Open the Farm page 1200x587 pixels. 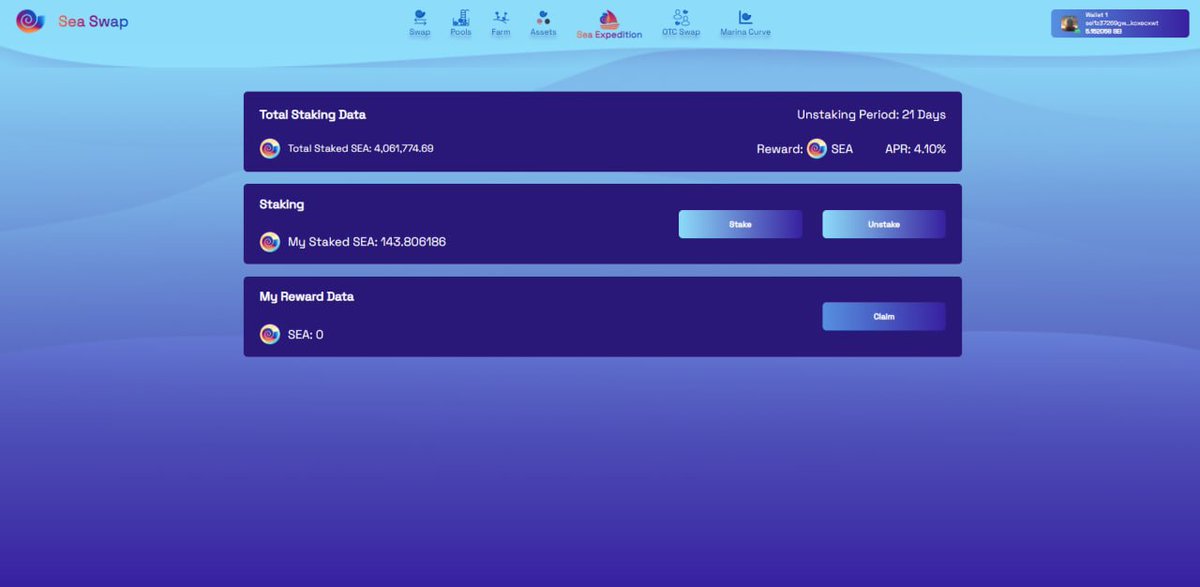click(x=501, y=23)
